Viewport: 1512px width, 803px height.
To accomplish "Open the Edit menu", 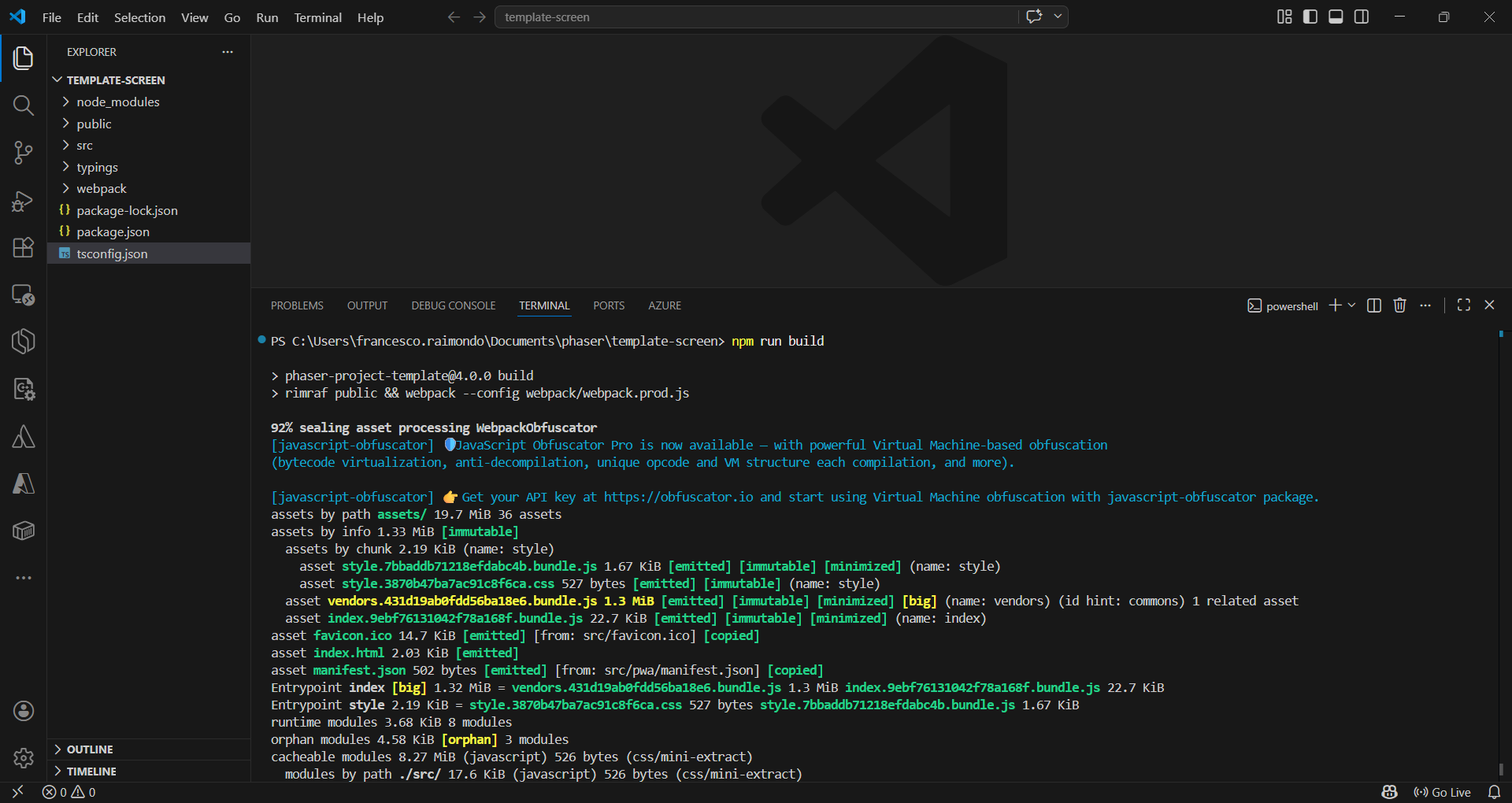I will (87, 17).
